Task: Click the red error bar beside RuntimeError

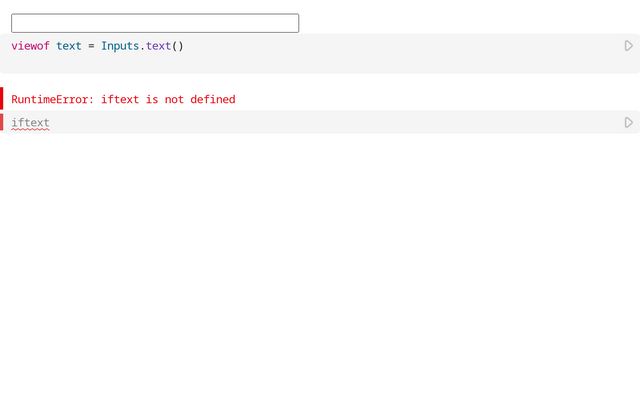Action: [2, 98]
